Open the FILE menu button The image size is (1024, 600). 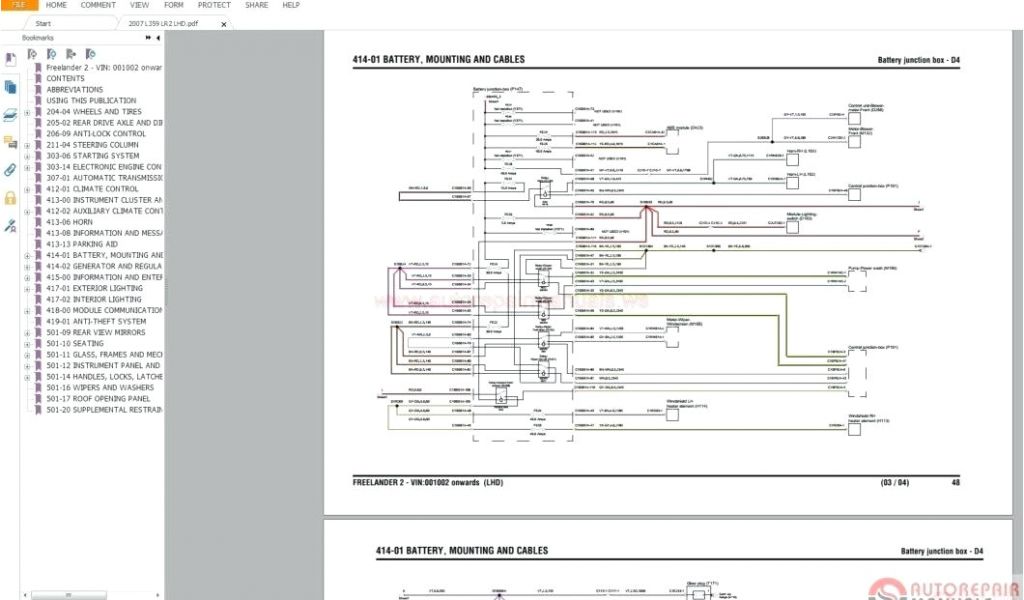click(x=18, y=5)
